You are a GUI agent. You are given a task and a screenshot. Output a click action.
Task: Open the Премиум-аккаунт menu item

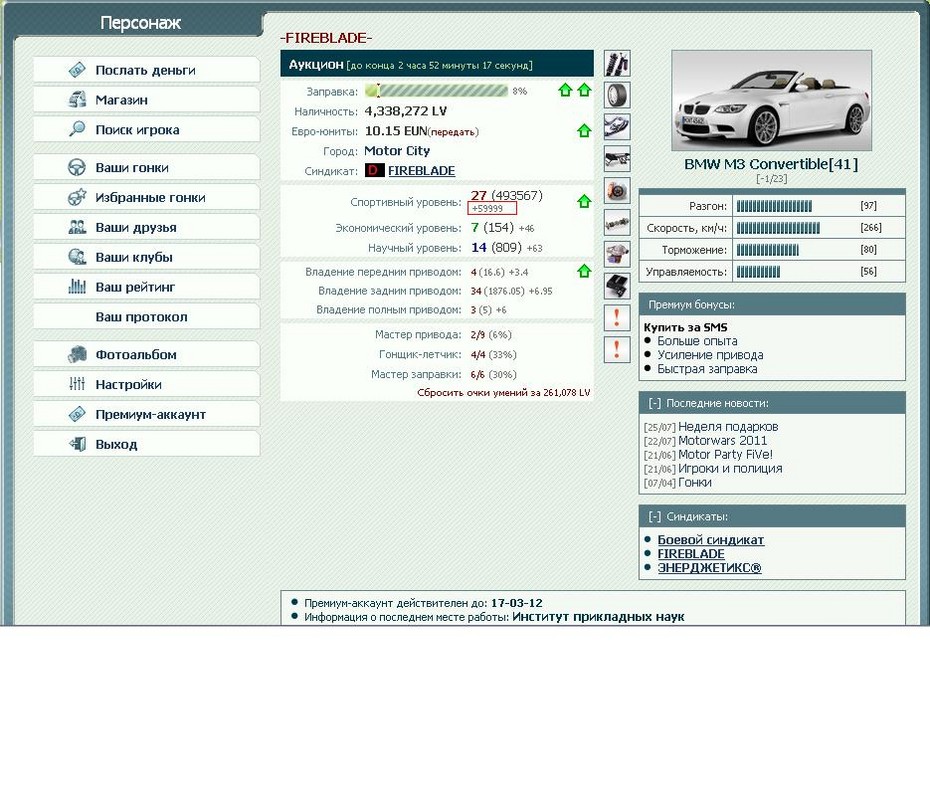146,415
